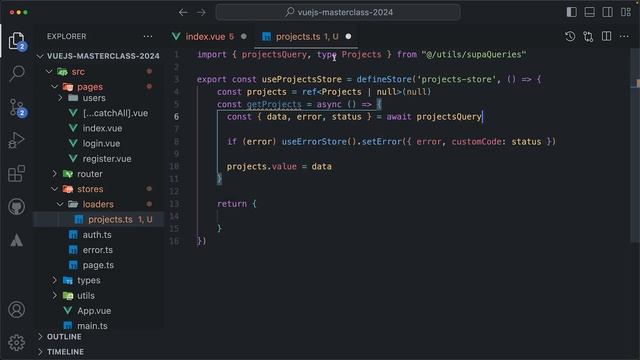Open login.vue file

pyautogui.click(x=101, y=143)
